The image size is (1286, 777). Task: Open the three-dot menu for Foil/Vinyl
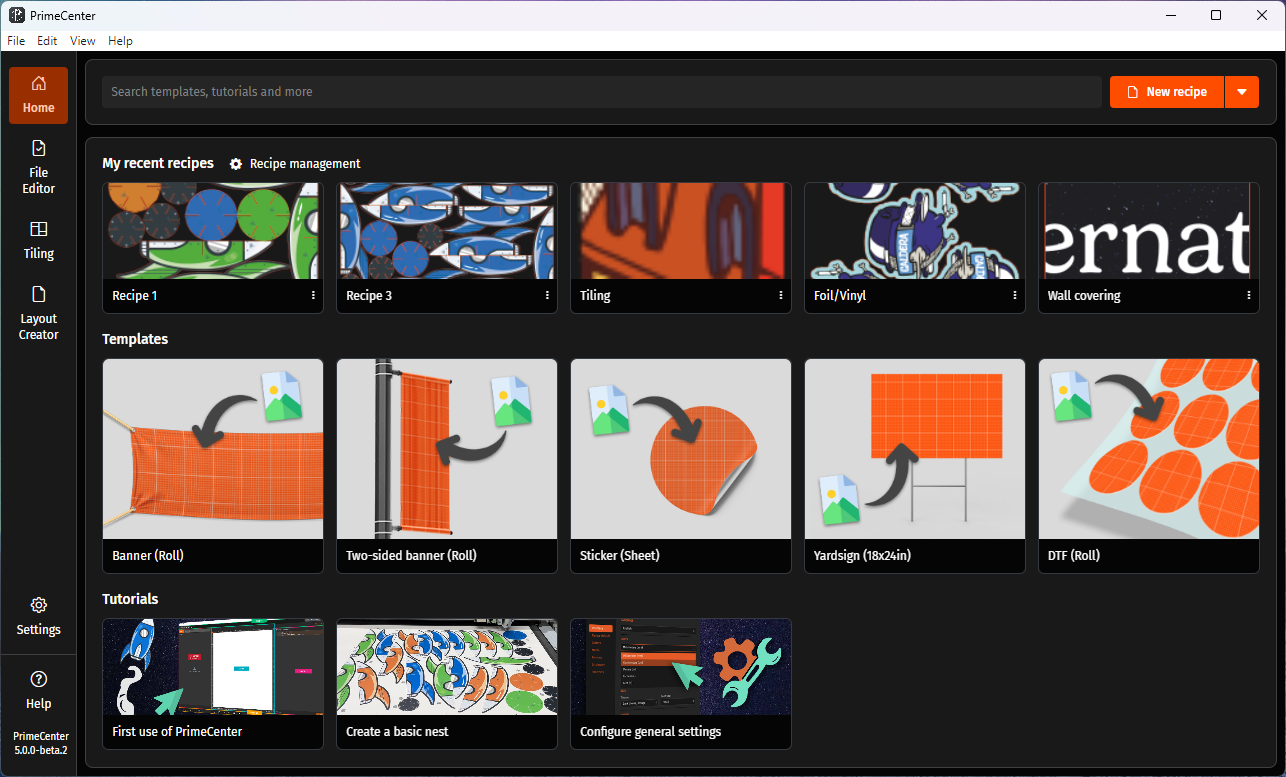pos(1015,296)
